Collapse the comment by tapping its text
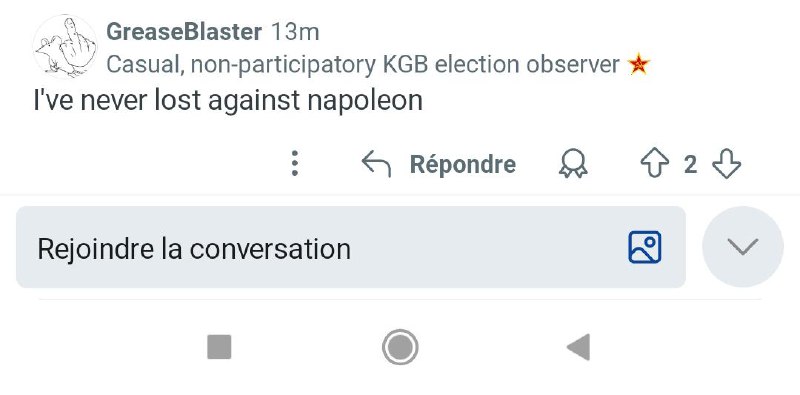This screenshot has height=395, width=800. tap(228, 101)
